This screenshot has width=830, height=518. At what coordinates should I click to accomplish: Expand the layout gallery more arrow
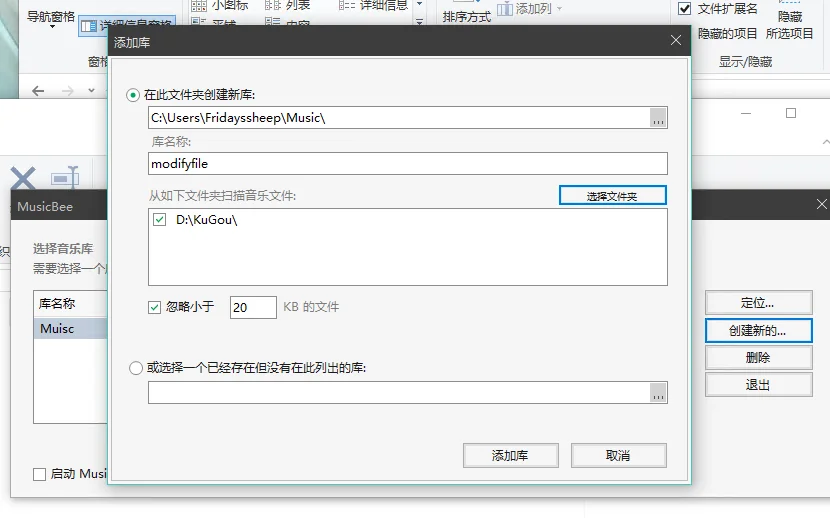pos(419,22)
